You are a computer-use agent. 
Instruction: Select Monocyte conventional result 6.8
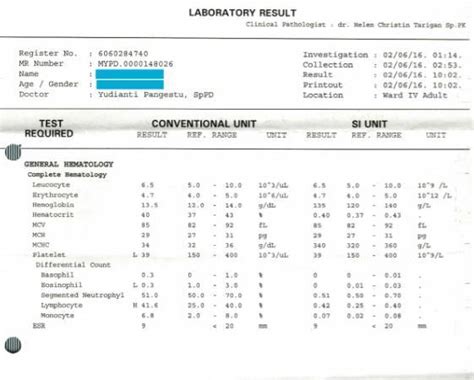pyautogui.click(x=147, y=315)
